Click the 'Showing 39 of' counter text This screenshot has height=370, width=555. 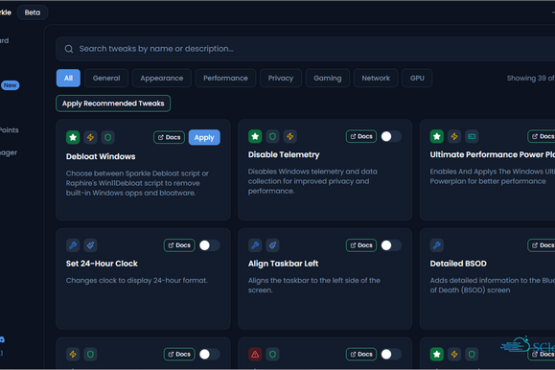530,78
